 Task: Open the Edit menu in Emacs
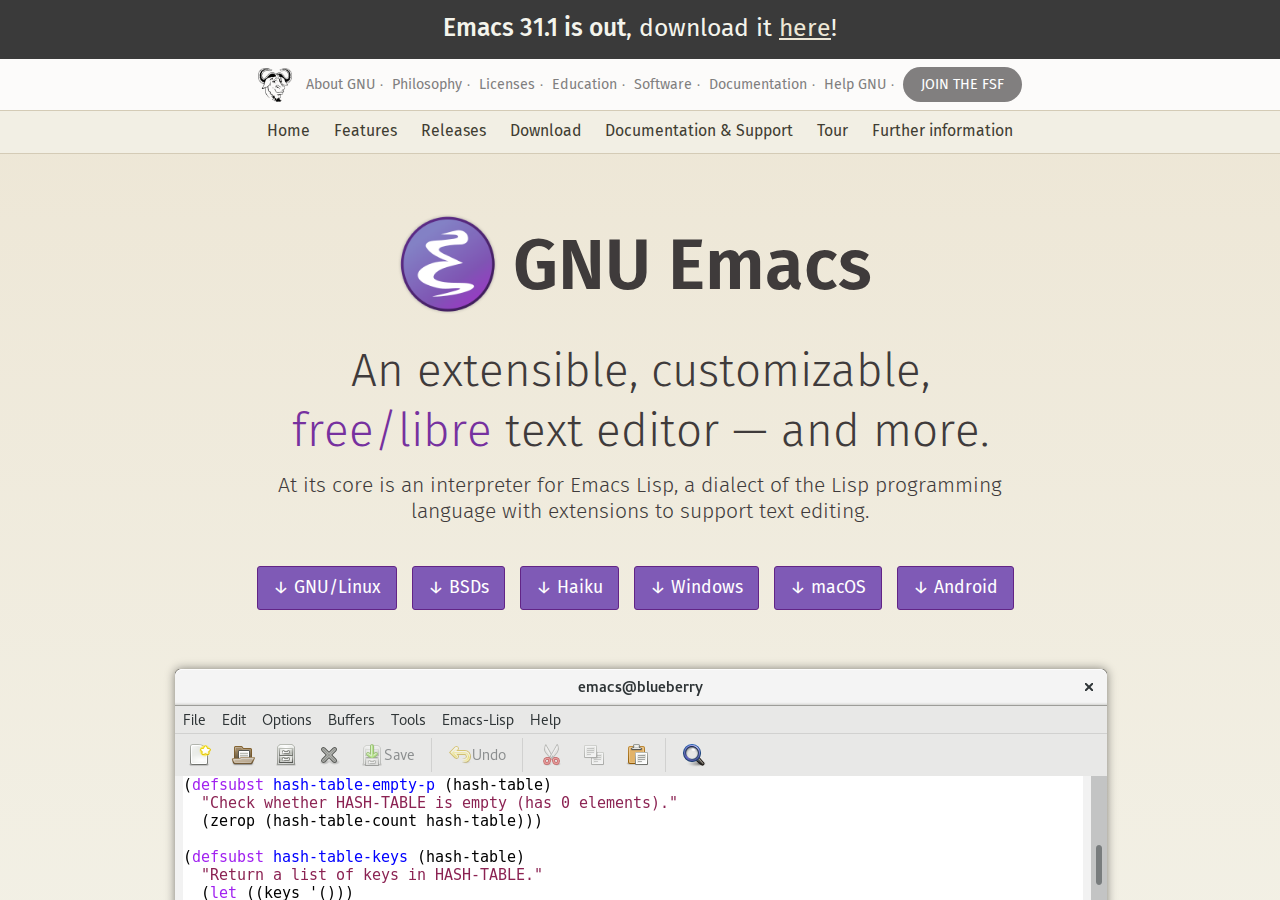pos(234,720)
